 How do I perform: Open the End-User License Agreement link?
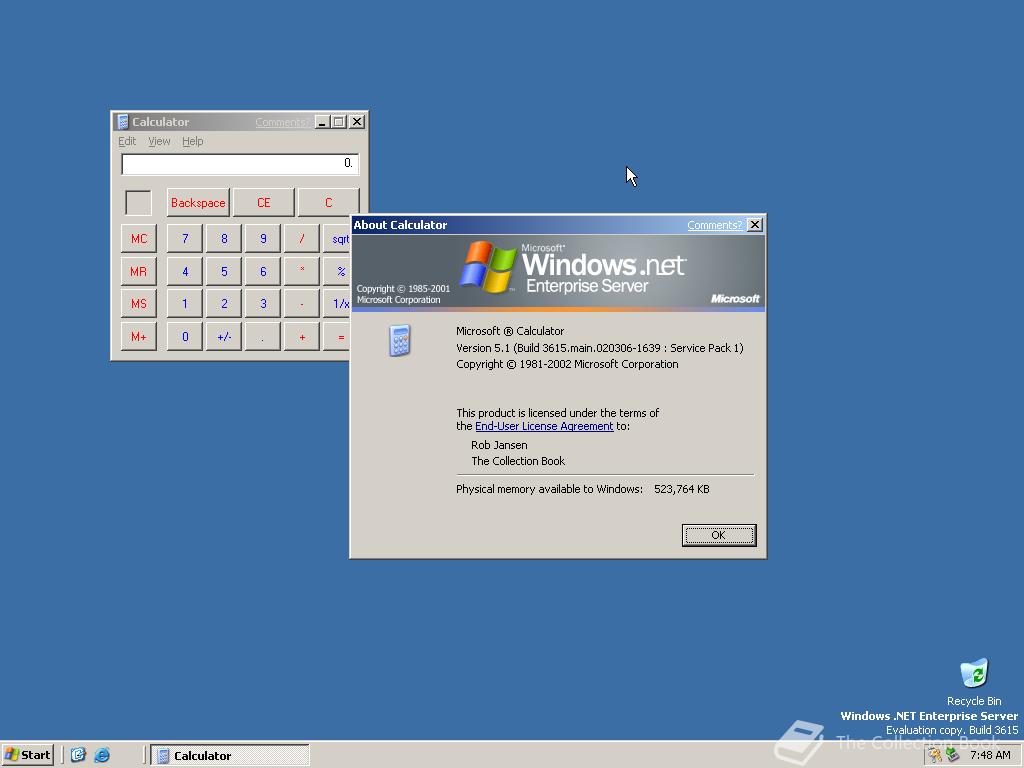(544, 426)
